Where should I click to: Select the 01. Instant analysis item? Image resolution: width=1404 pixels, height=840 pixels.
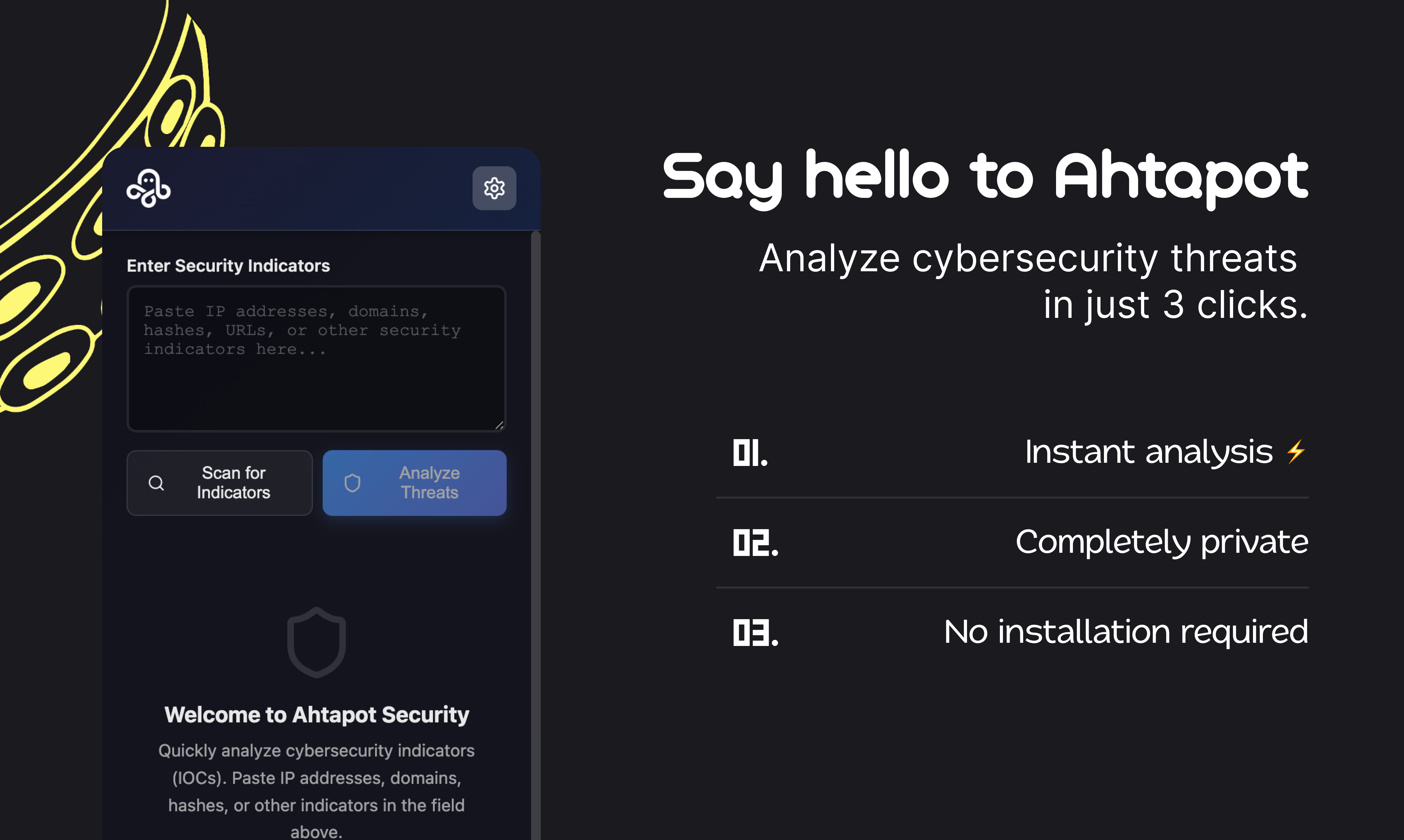(x=1012, y=453)
